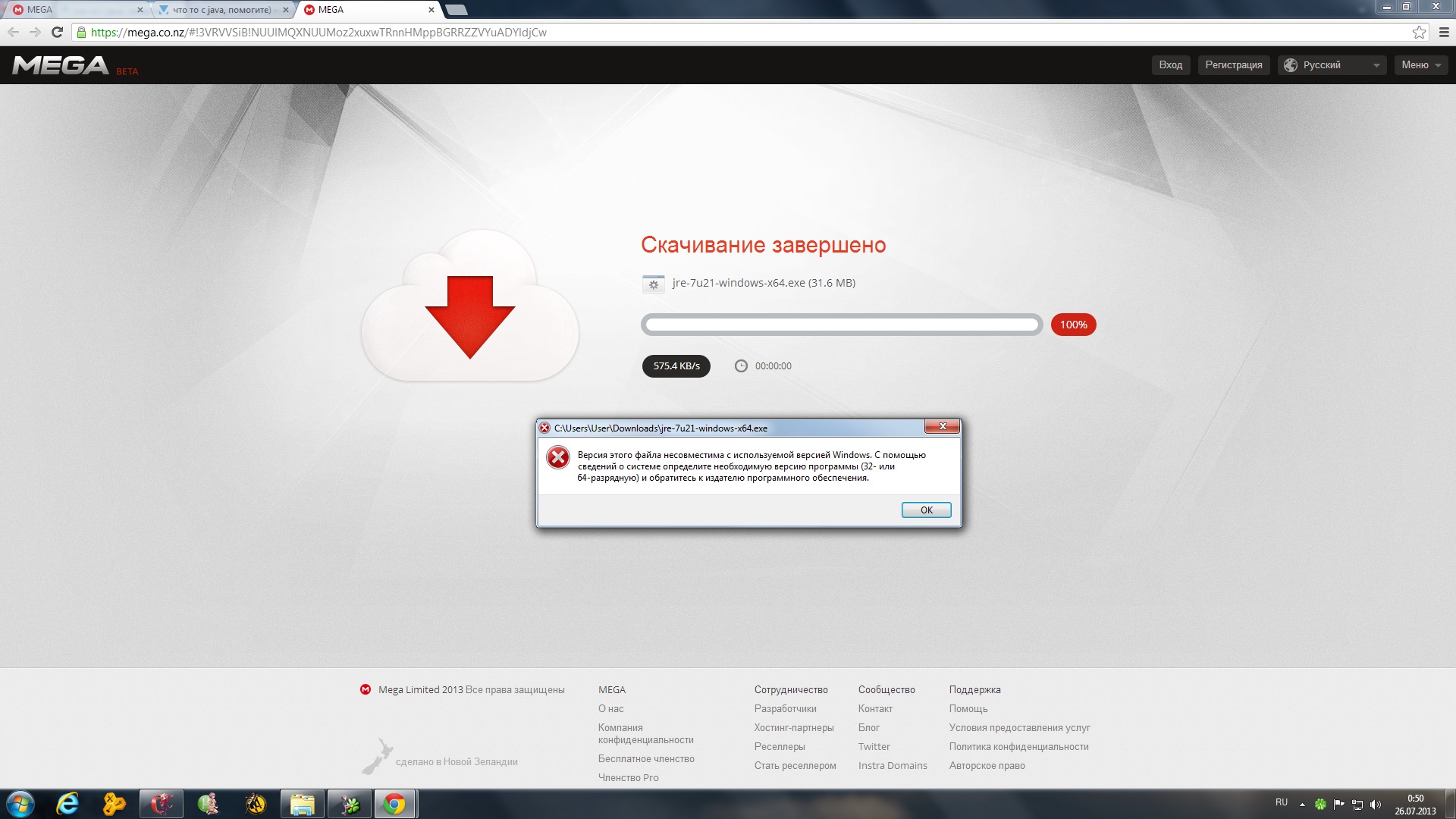Screen dimensions: 1456x819
Task: Click the red download cloud icon
Action: coord(470,306)
